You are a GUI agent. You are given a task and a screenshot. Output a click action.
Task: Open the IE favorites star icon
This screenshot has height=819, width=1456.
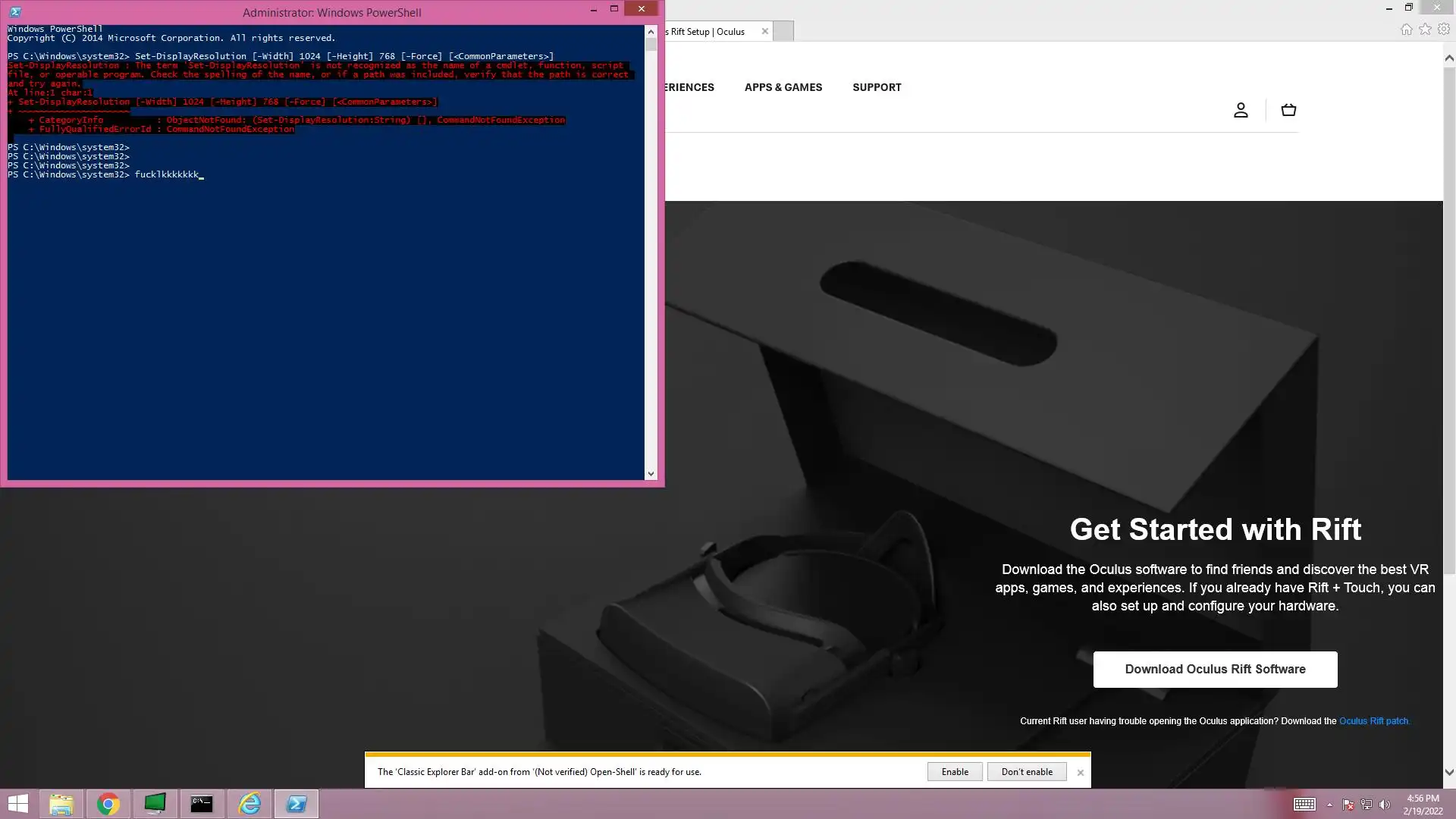(x=1425, y=30)
